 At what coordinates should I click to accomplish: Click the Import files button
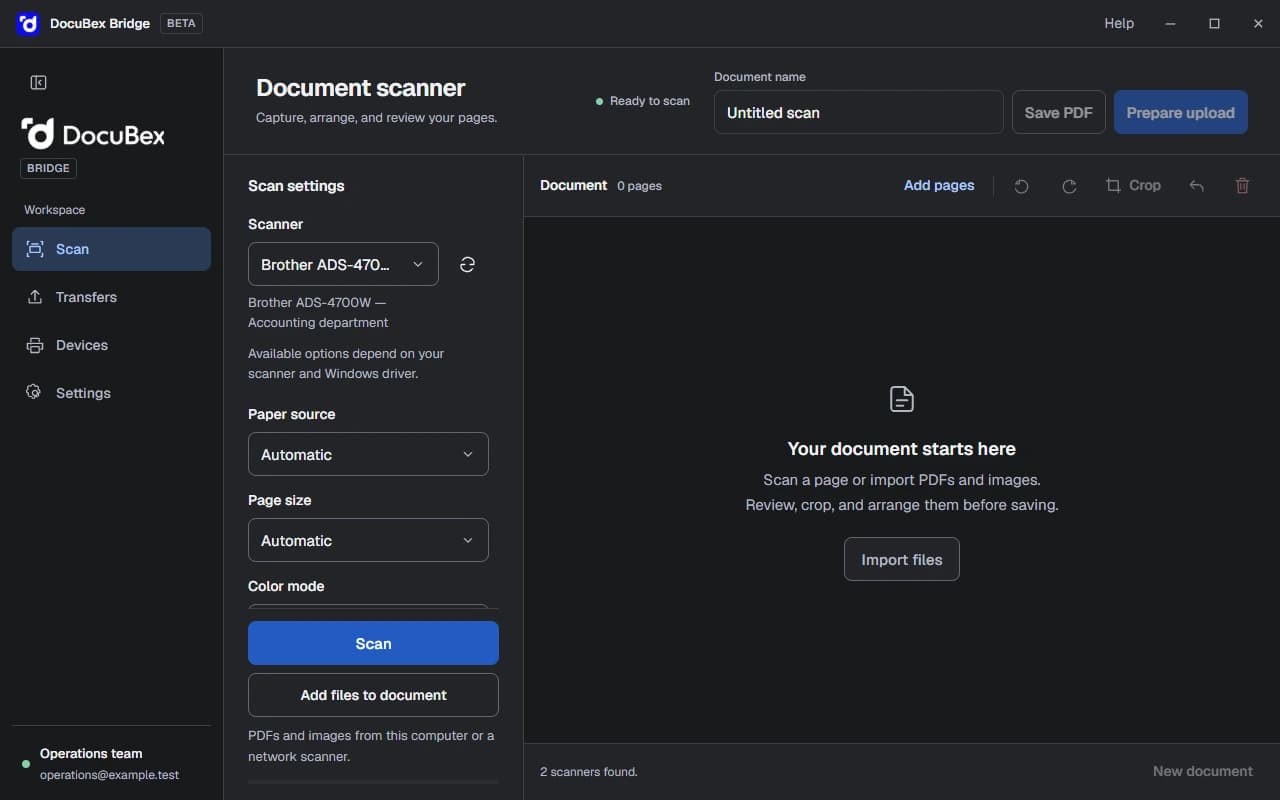point(902,559)
